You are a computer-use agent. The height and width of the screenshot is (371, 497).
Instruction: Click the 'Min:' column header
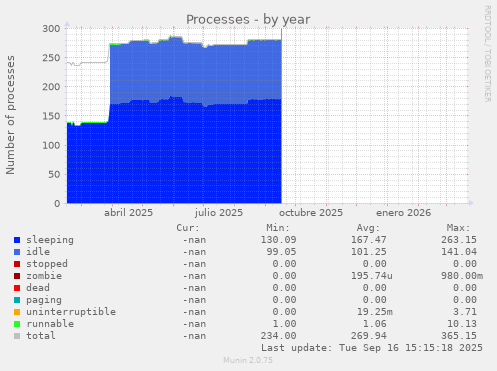278,228
